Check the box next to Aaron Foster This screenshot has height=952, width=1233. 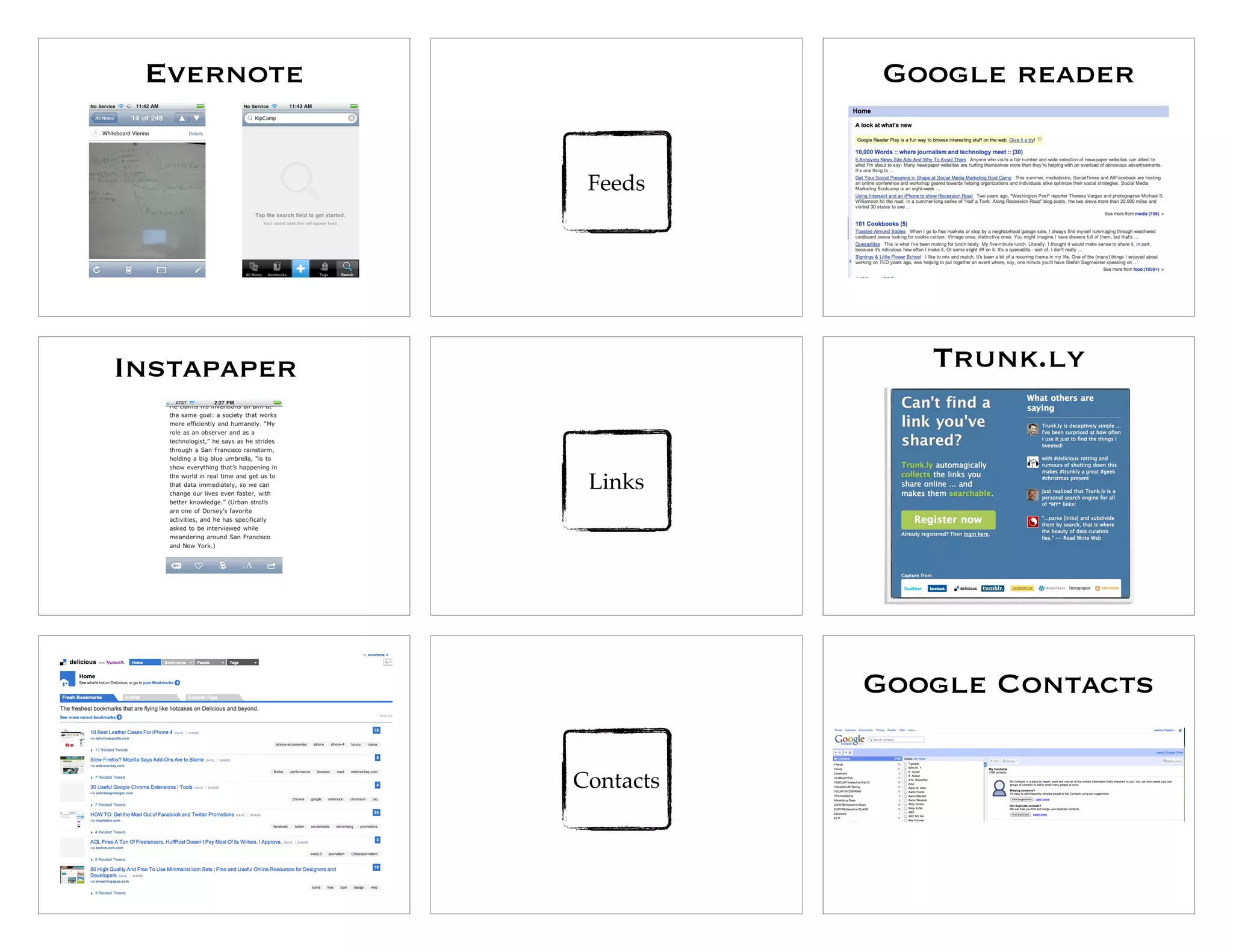coord(905,792)
